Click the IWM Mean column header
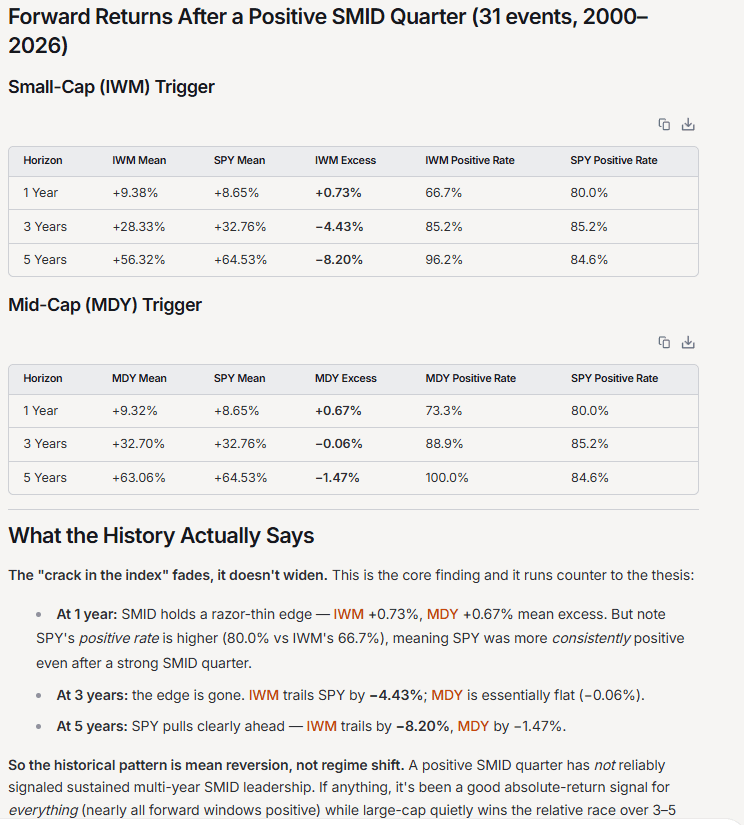This screenshot has height=825, width=744. pos(139,160)
